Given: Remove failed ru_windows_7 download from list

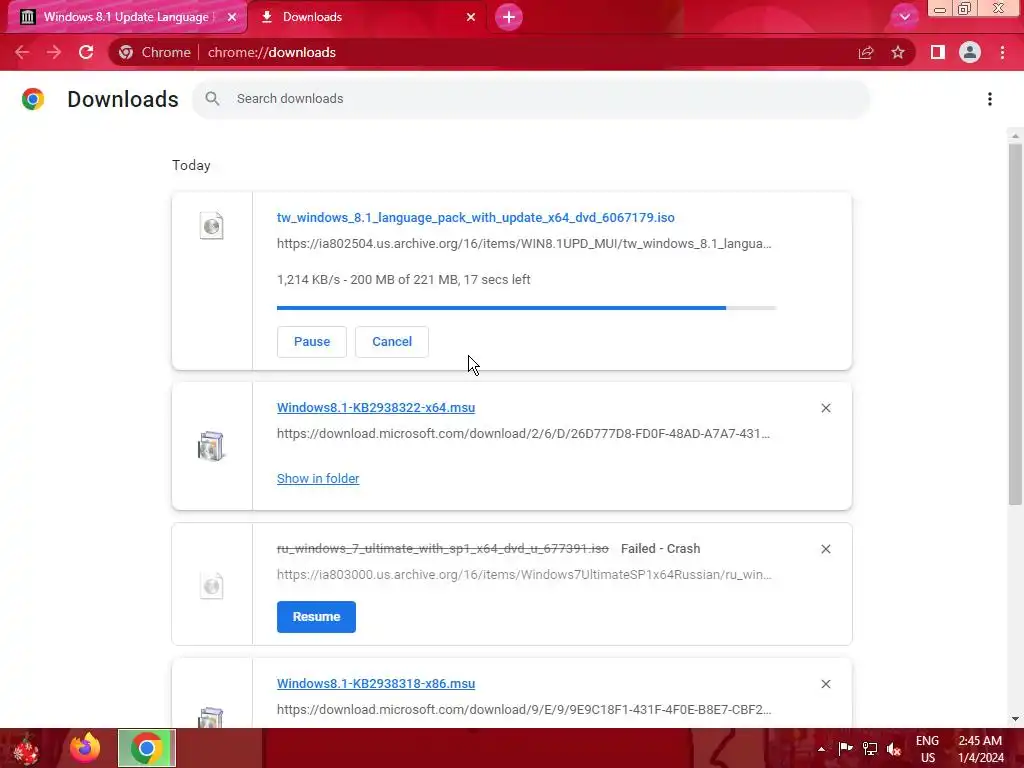Looking at the screenshot, I should tap(826, 549).
